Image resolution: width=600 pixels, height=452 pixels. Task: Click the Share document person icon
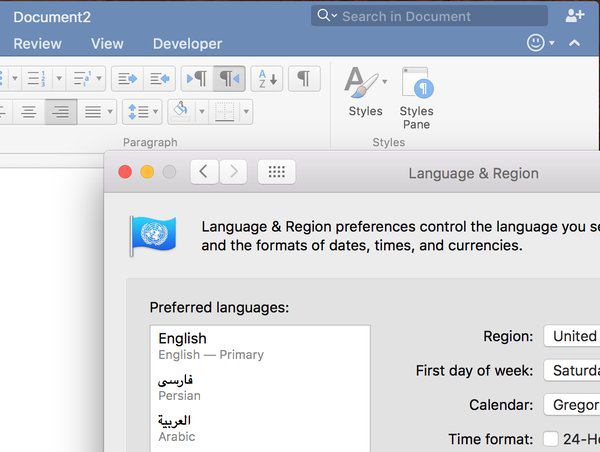pyautogui.click(x=574, y=15)
